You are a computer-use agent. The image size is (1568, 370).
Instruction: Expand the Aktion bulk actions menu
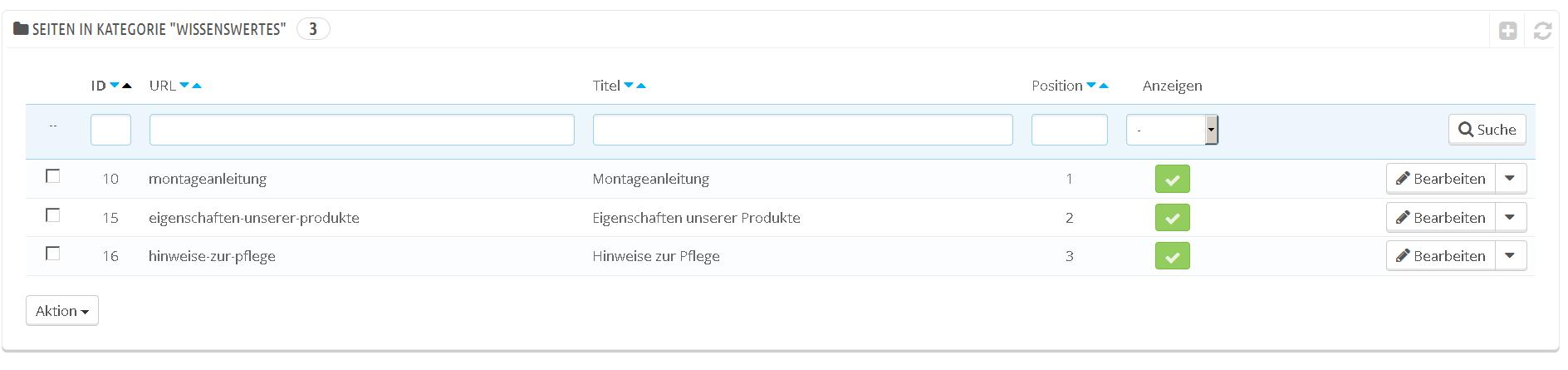pyautogui.click(x=62, y=311)
